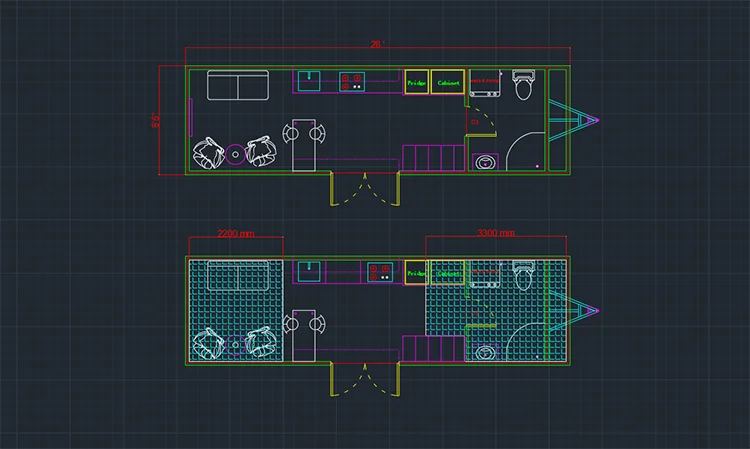Select the toilet symbol in the lower plan
Screen dimensions: 750x449
click(524, 275)
